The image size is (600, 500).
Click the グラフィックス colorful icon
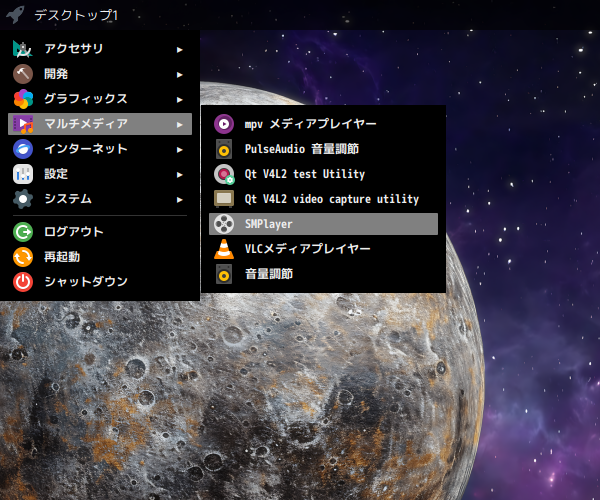coord(23,99)
